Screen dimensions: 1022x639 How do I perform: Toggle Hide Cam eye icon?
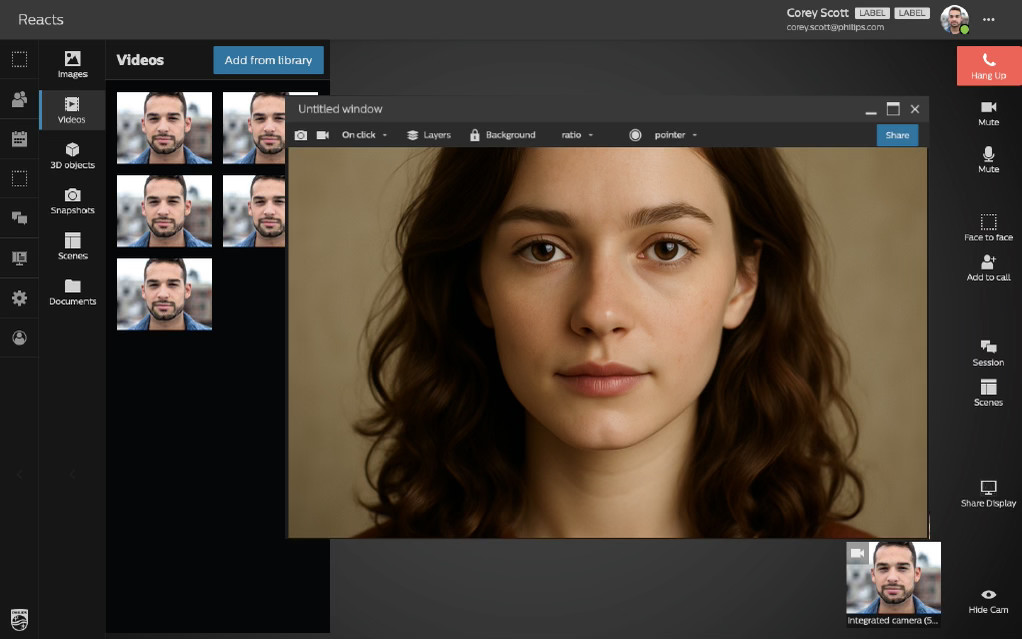coord(988,595)
